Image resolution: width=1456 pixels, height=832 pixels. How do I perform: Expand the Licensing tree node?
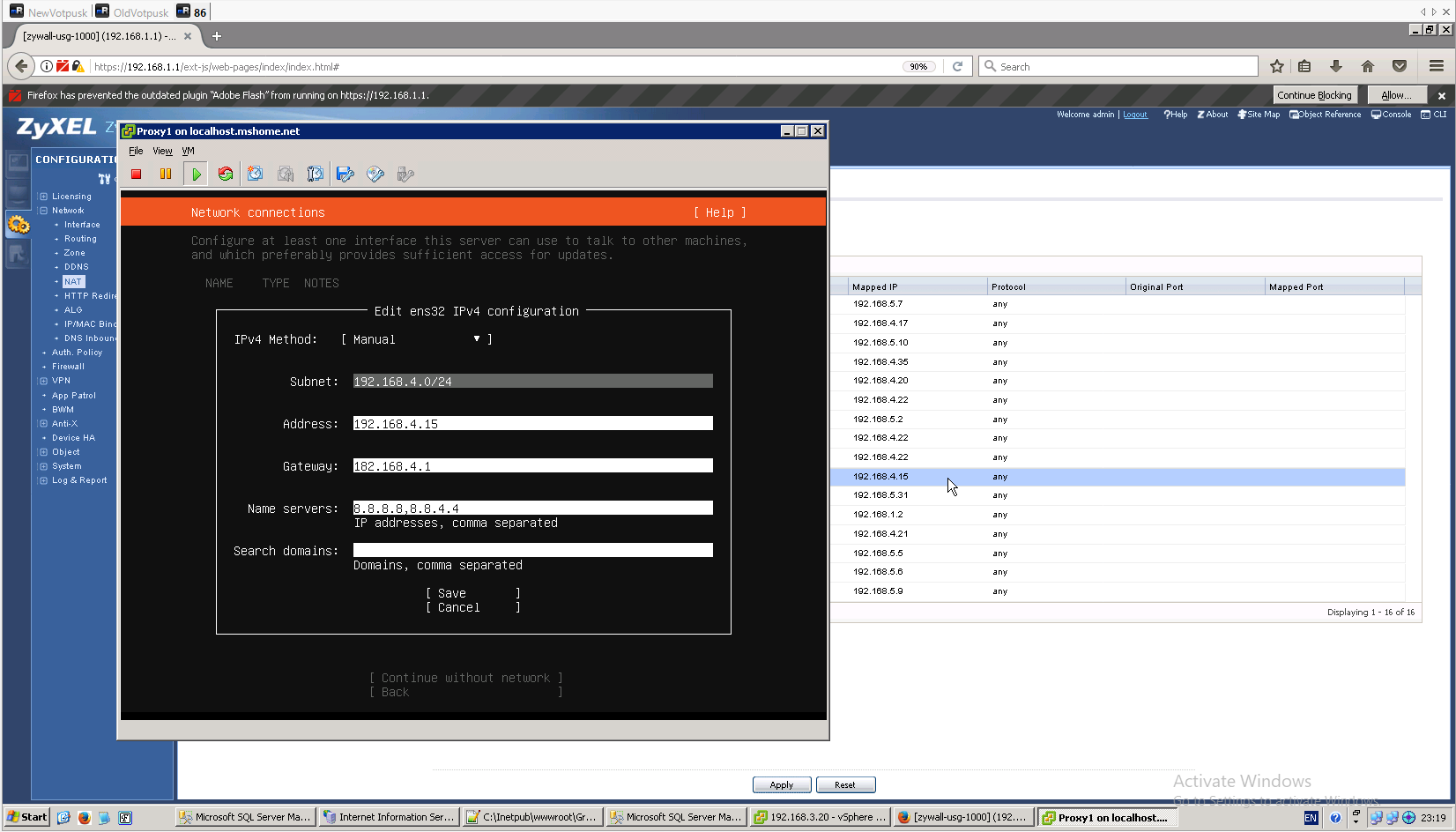43,197
